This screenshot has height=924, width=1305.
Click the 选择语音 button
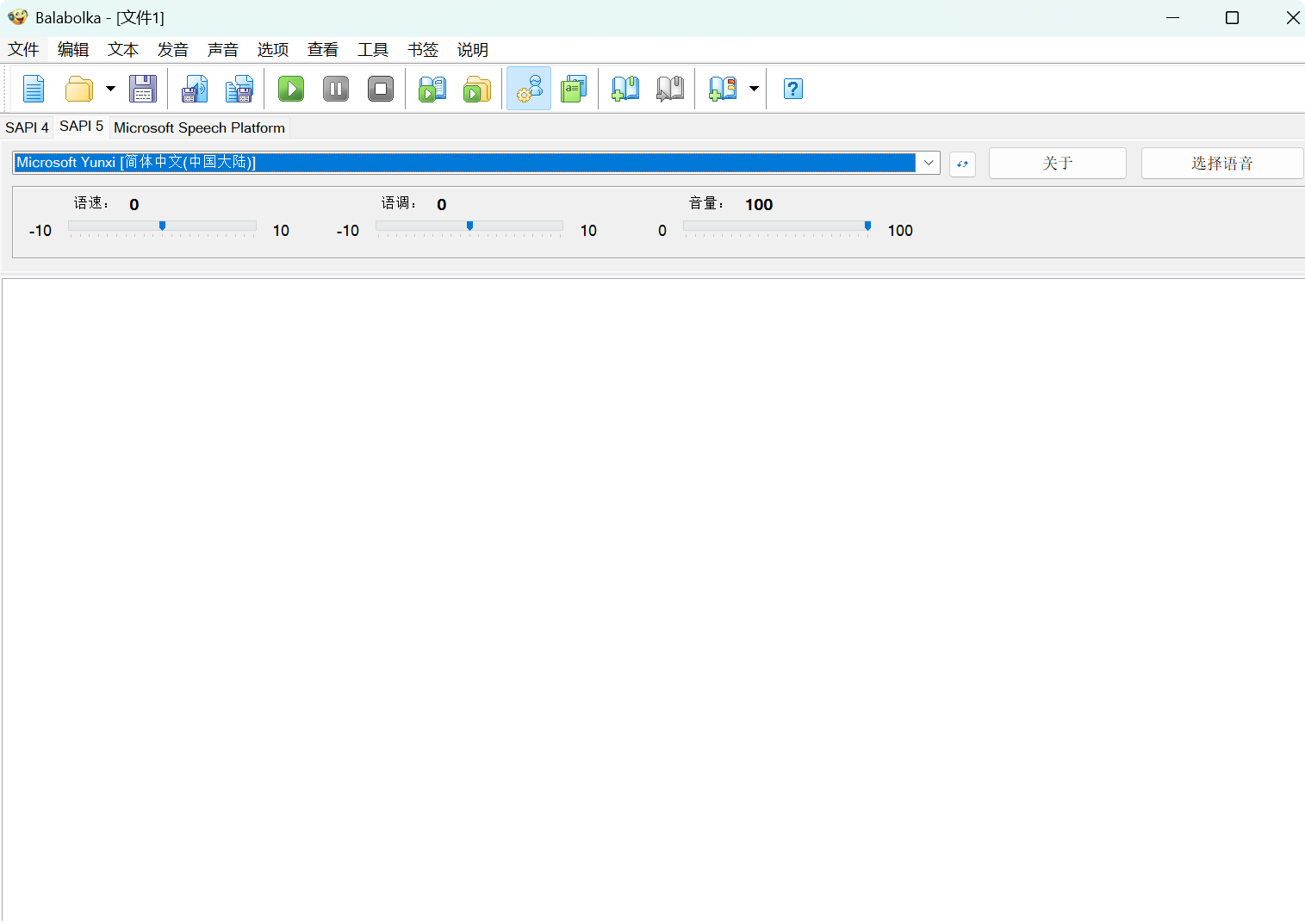point(1222,164)
